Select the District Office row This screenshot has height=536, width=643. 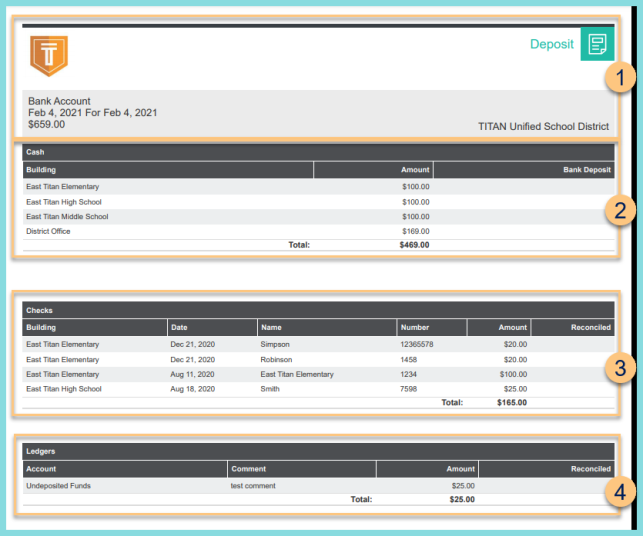(x=318, y=231)
